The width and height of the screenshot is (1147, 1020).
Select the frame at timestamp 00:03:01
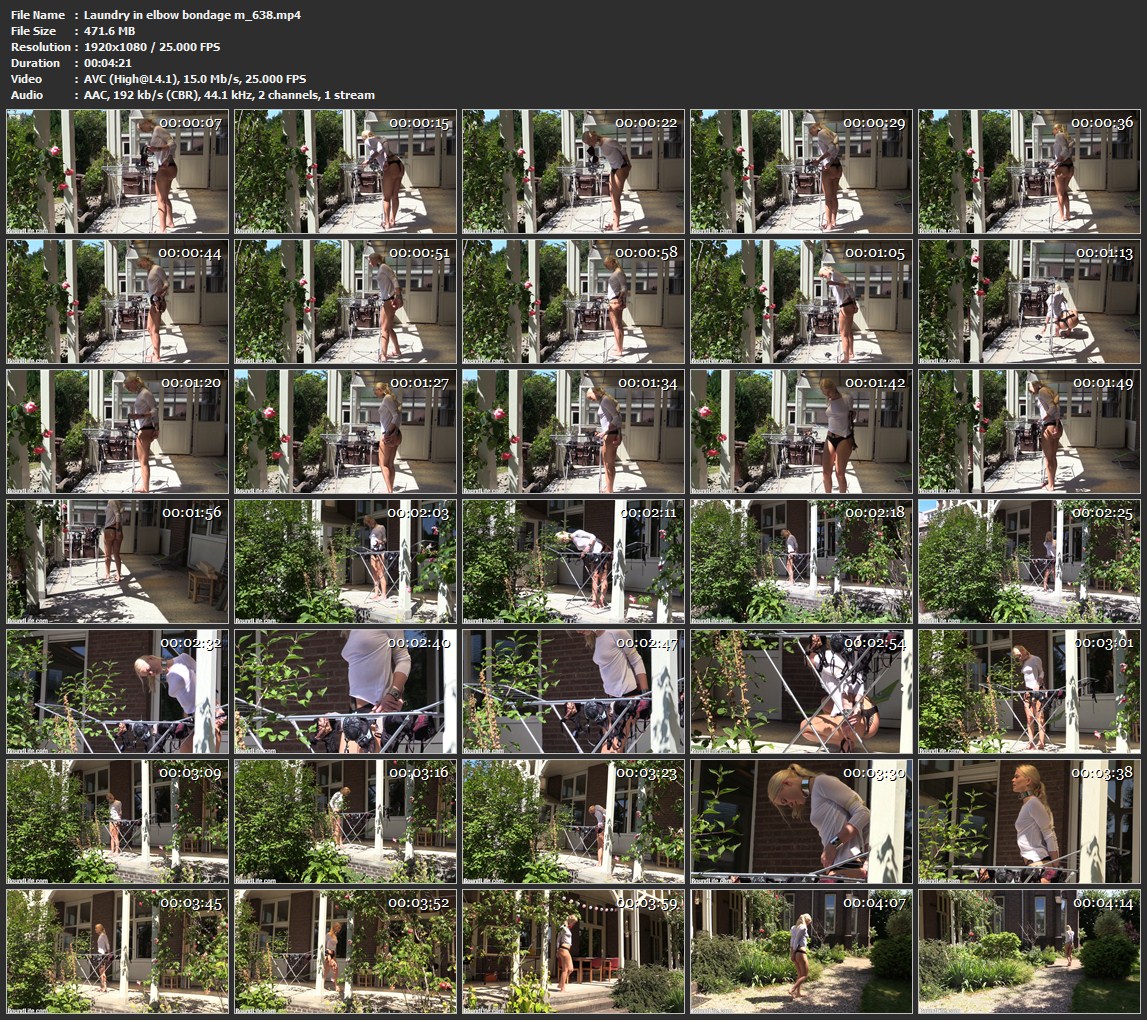(1029, 692)
